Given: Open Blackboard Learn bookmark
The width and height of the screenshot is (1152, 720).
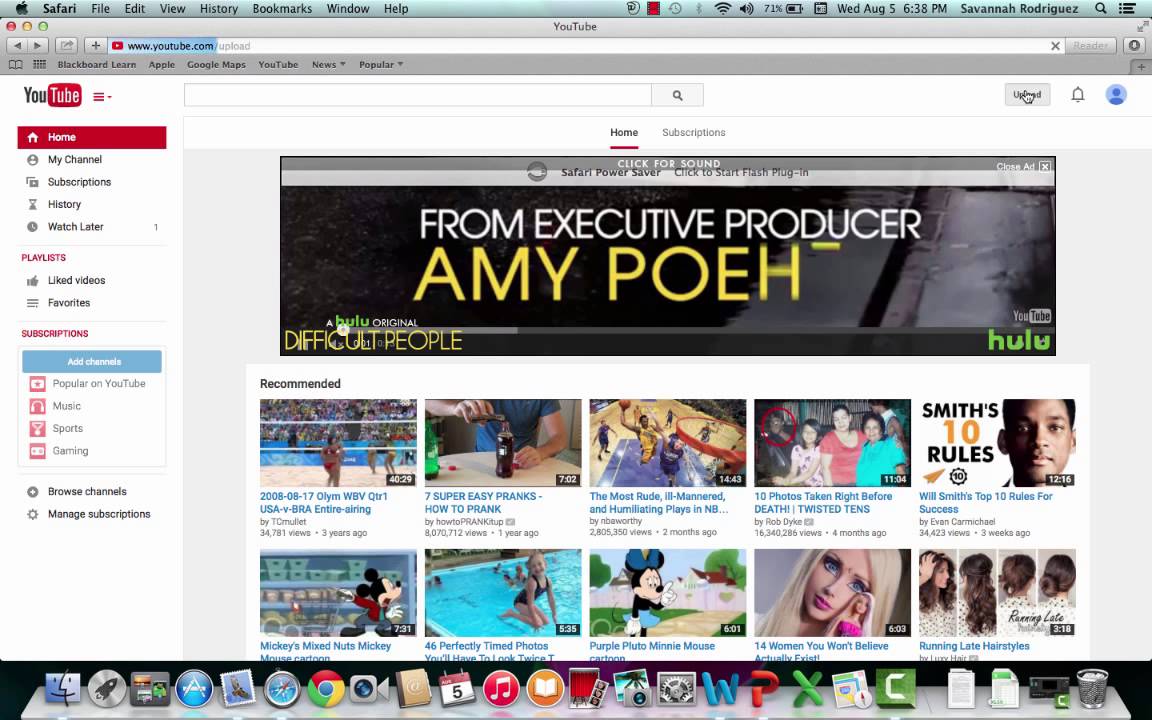Looking at the screenshot, I should (96, 65).
